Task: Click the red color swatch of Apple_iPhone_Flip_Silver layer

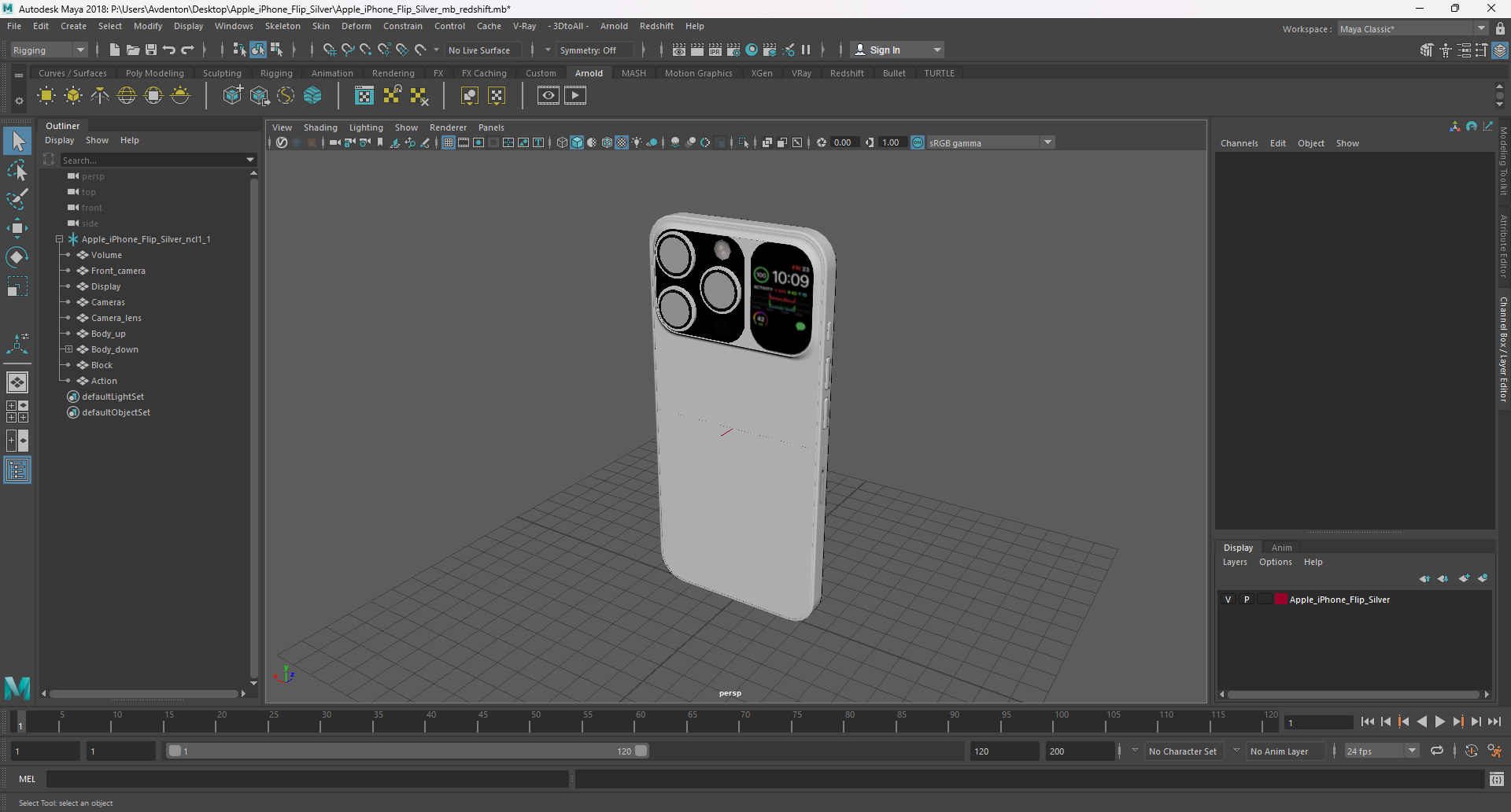Action: click(1281, 600)
